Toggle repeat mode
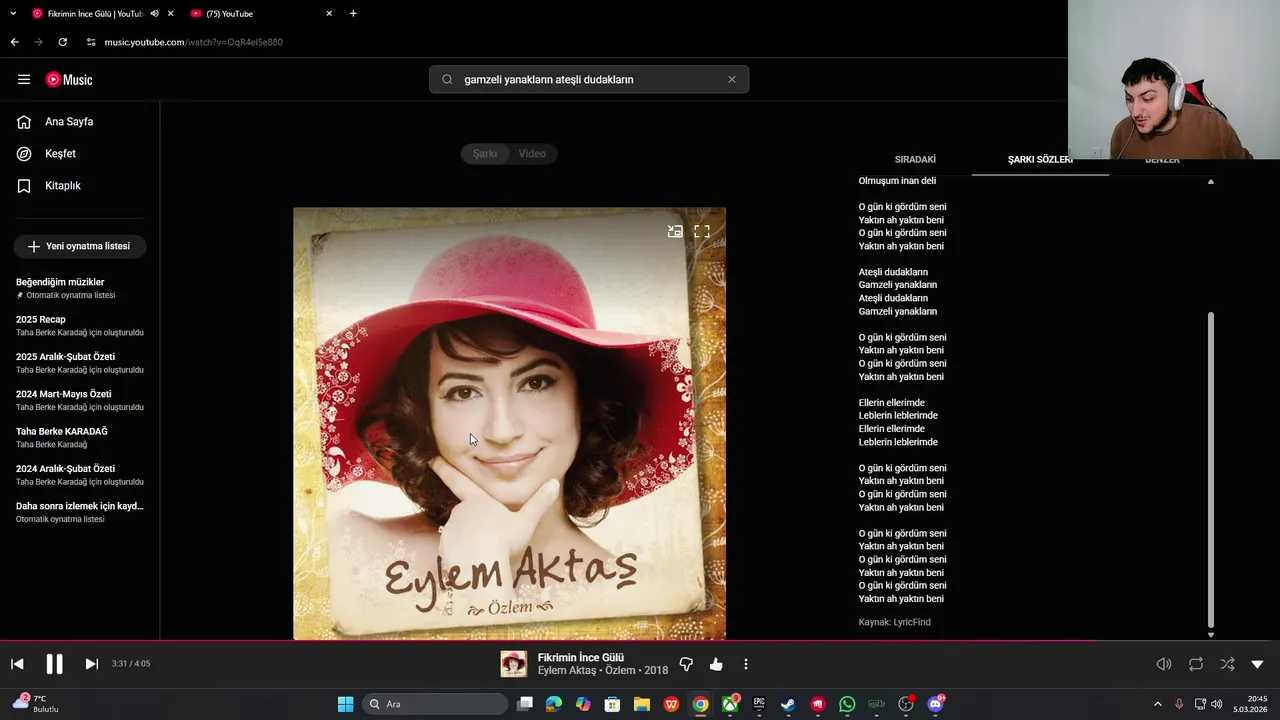This screenshot has width=1280, height=720. [1196, 664]
